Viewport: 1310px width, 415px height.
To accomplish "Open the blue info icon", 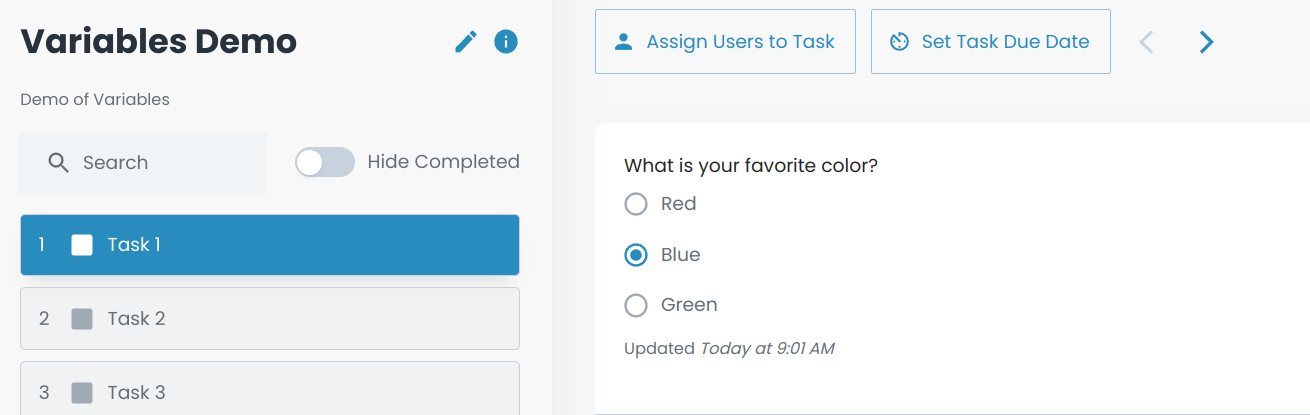I will tap(506, 42).
